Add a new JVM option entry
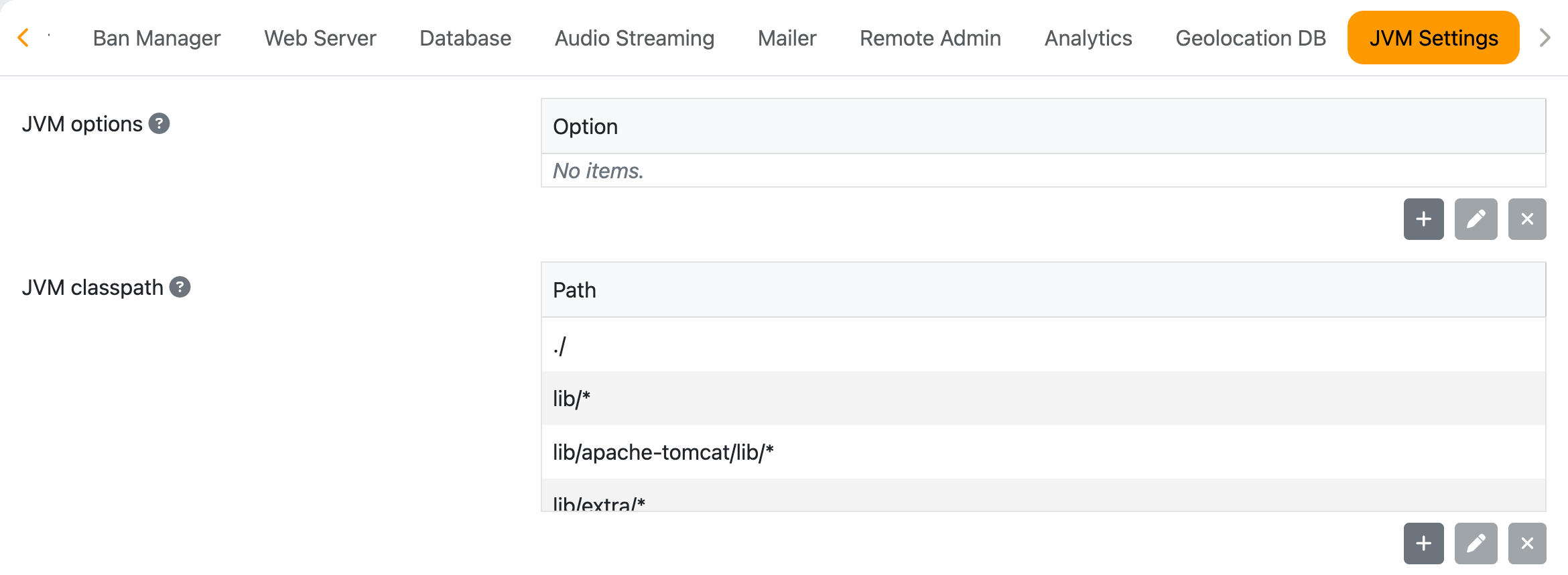Viewport: 1568px width, 575px height. (1423, 218)
